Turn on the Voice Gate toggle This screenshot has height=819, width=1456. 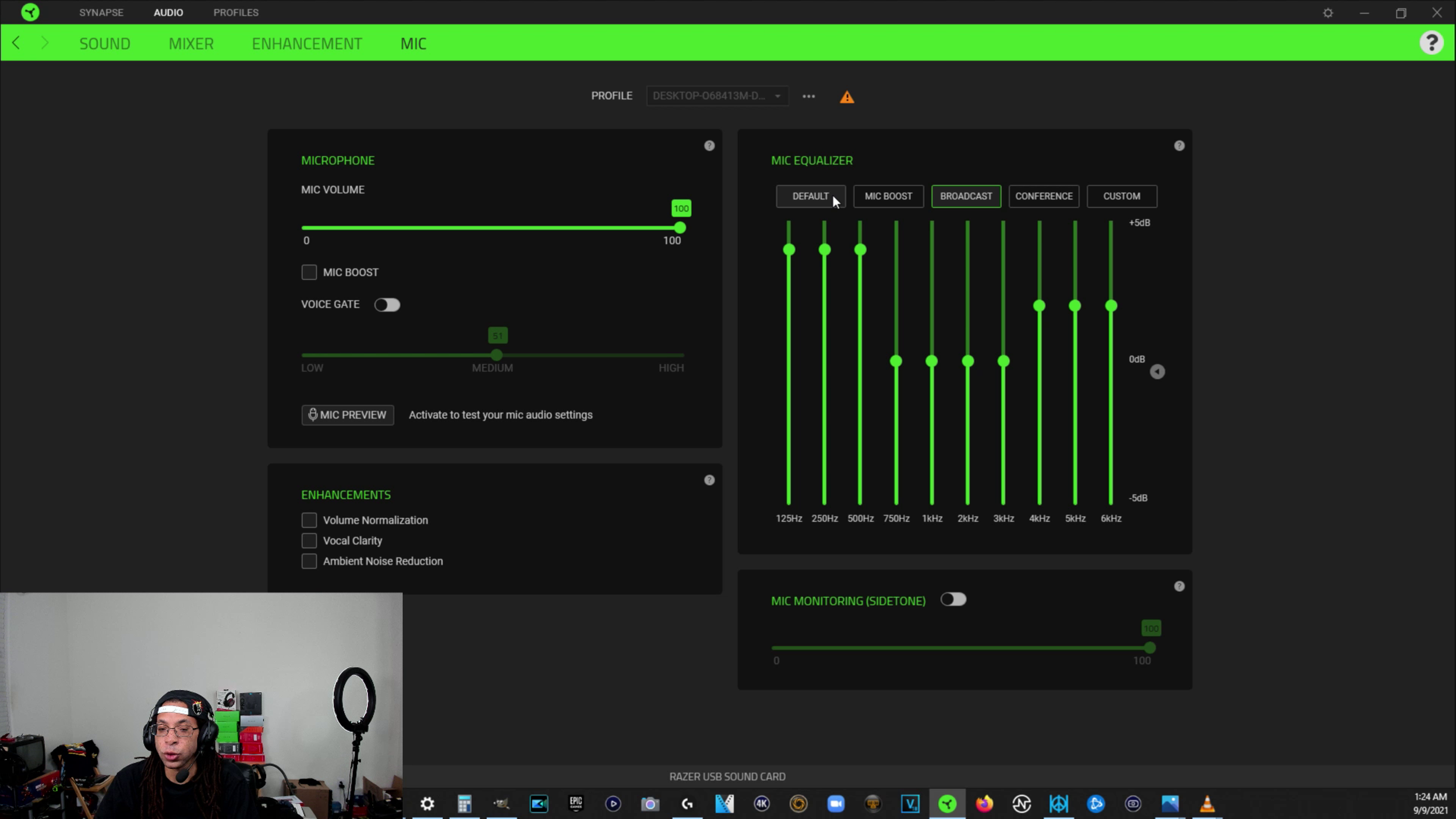(387, 305)
